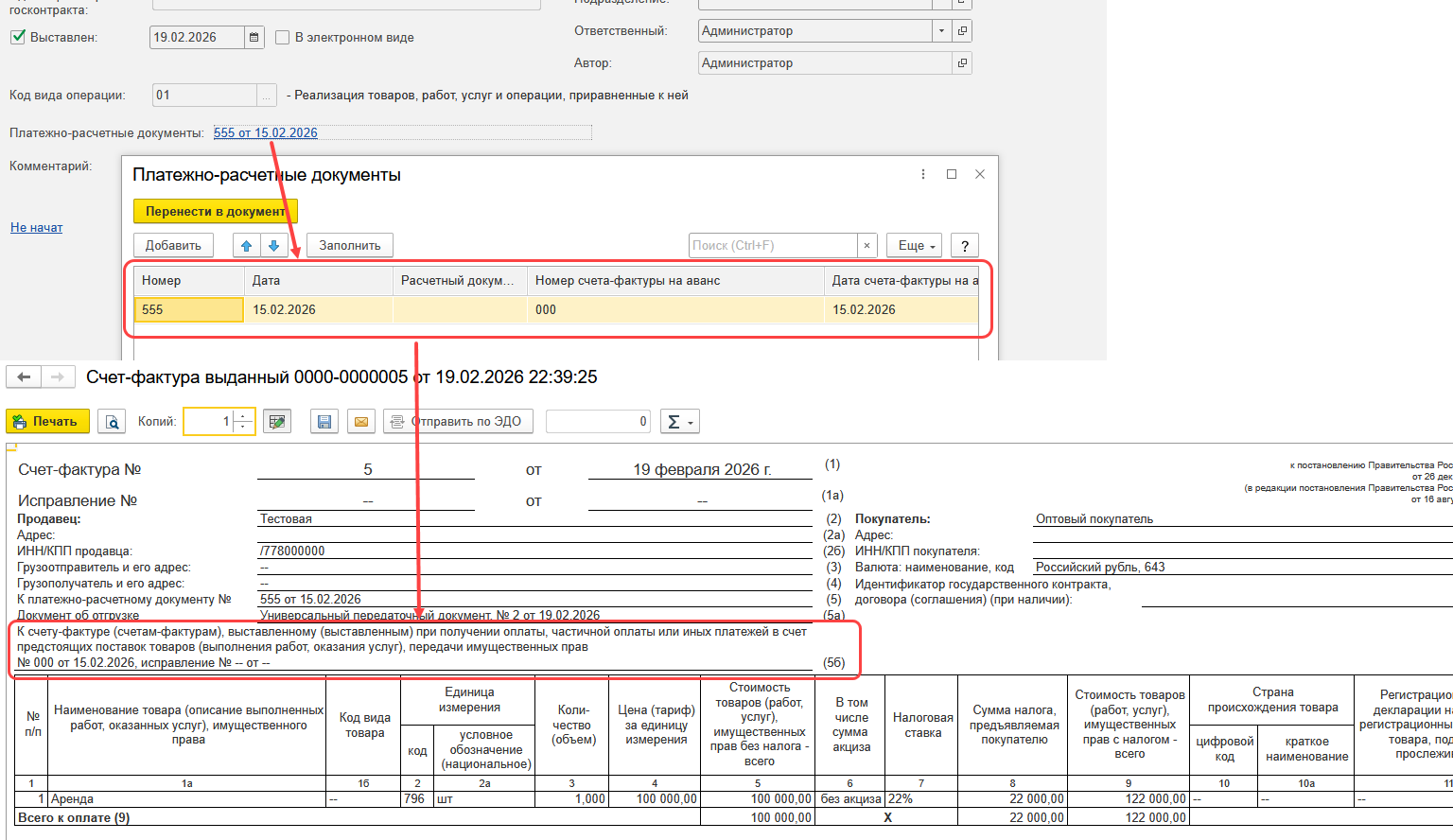The image size is (1453, 840).
Task: Expand the sum Σ dropdown
Action: pyautogui.click(x=680, y=422)
